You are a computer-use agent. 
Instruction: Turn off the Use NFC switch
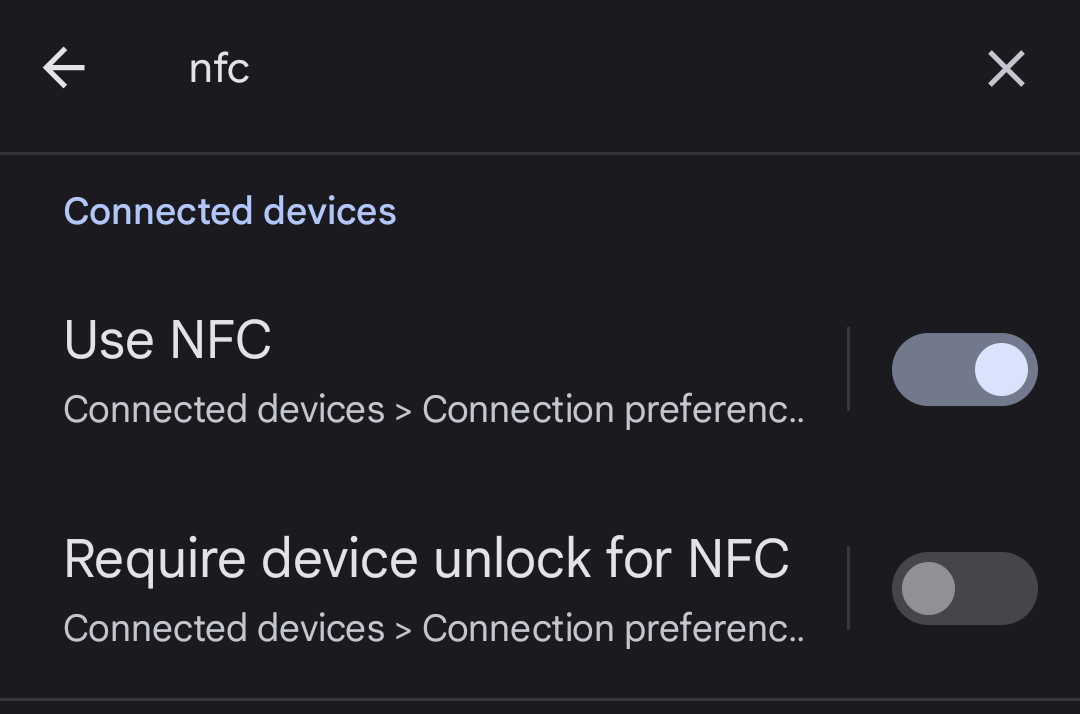click(964, 369)
